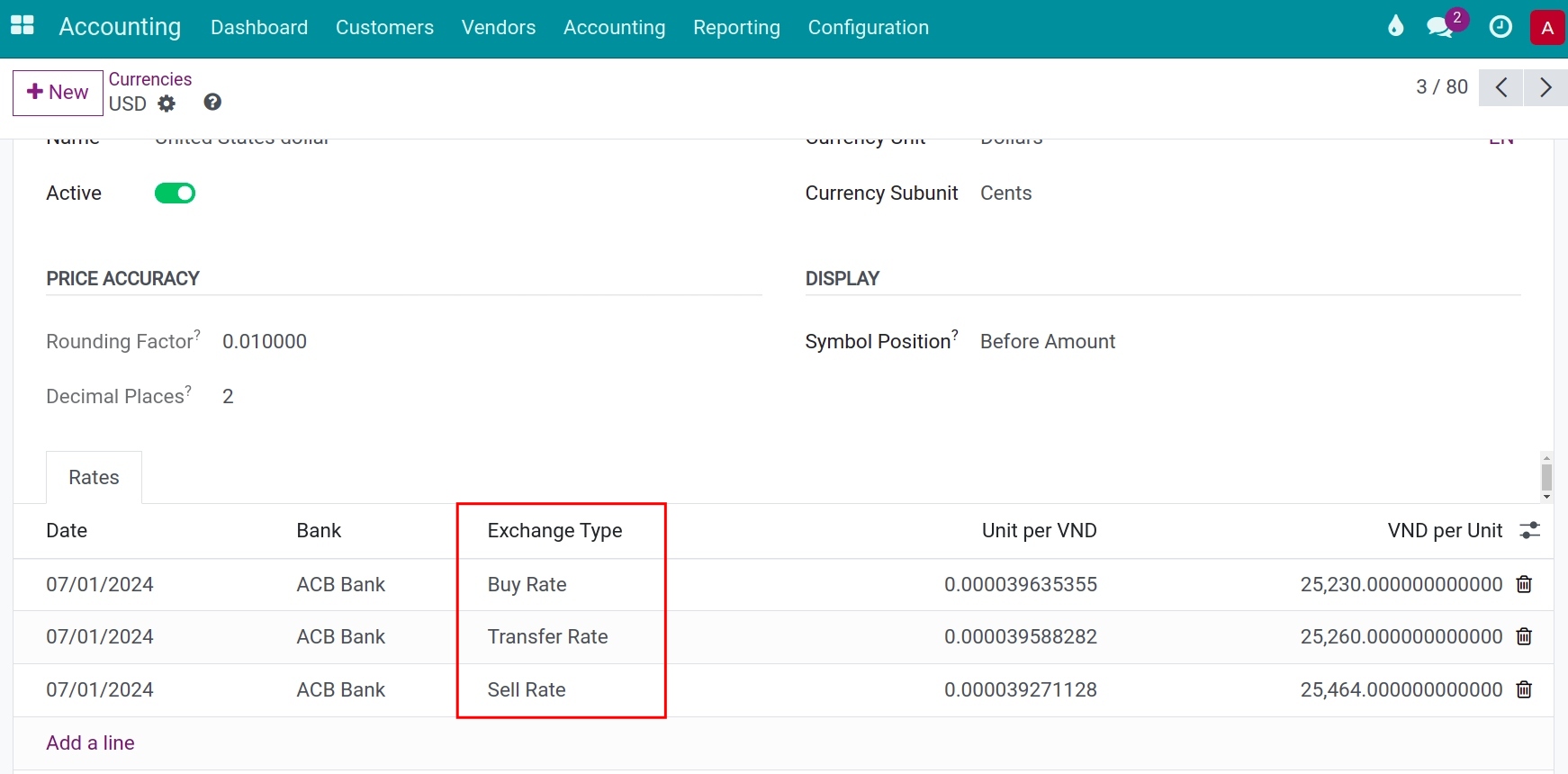Select the Rates tab
Viewport: 1568px width, 774px height.
click(x=94, y=477)
